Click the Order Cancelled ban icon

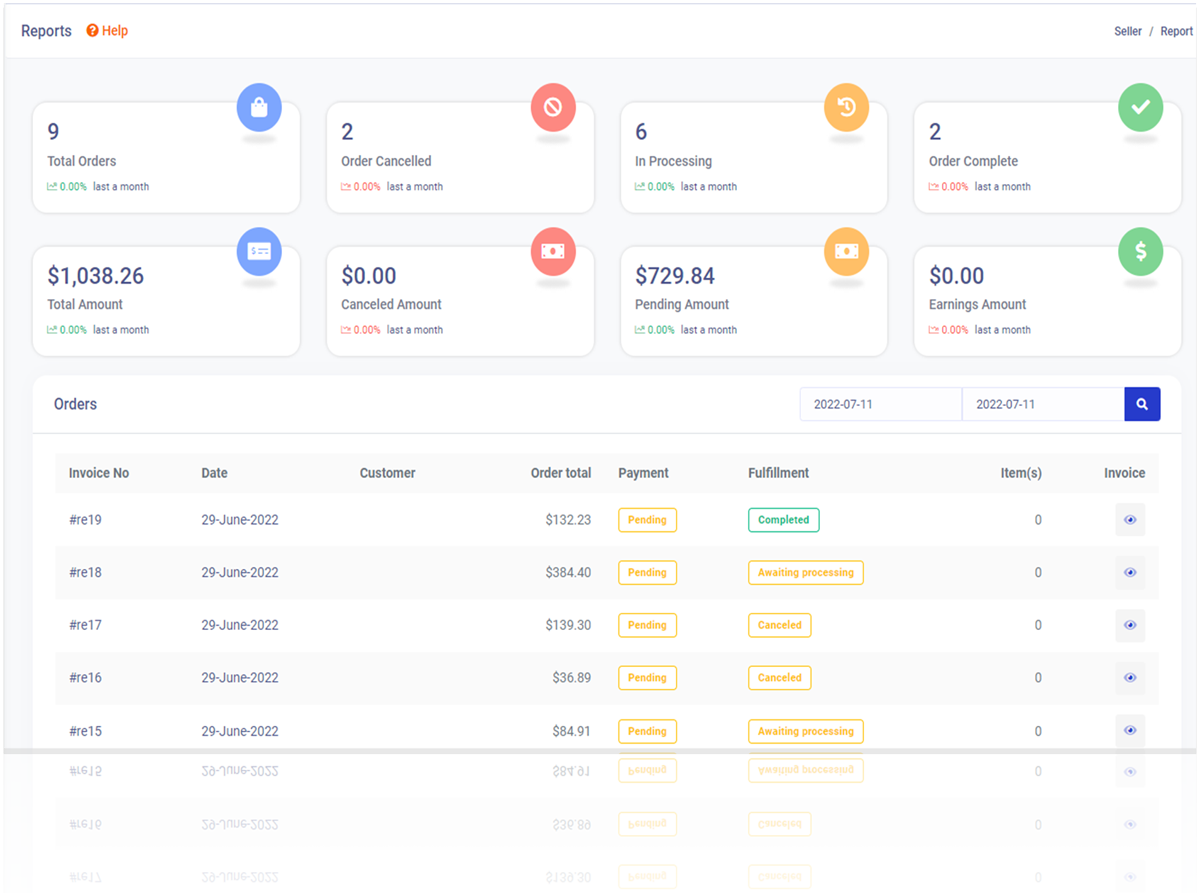pos(553,108)
